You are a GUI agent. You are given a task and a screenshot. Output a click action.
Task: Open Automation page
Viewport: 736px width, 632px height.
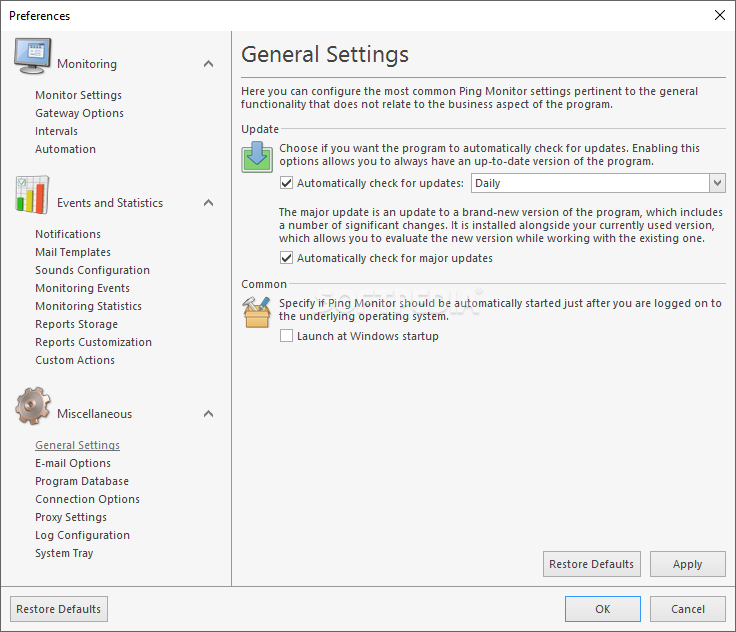(65, 149)
